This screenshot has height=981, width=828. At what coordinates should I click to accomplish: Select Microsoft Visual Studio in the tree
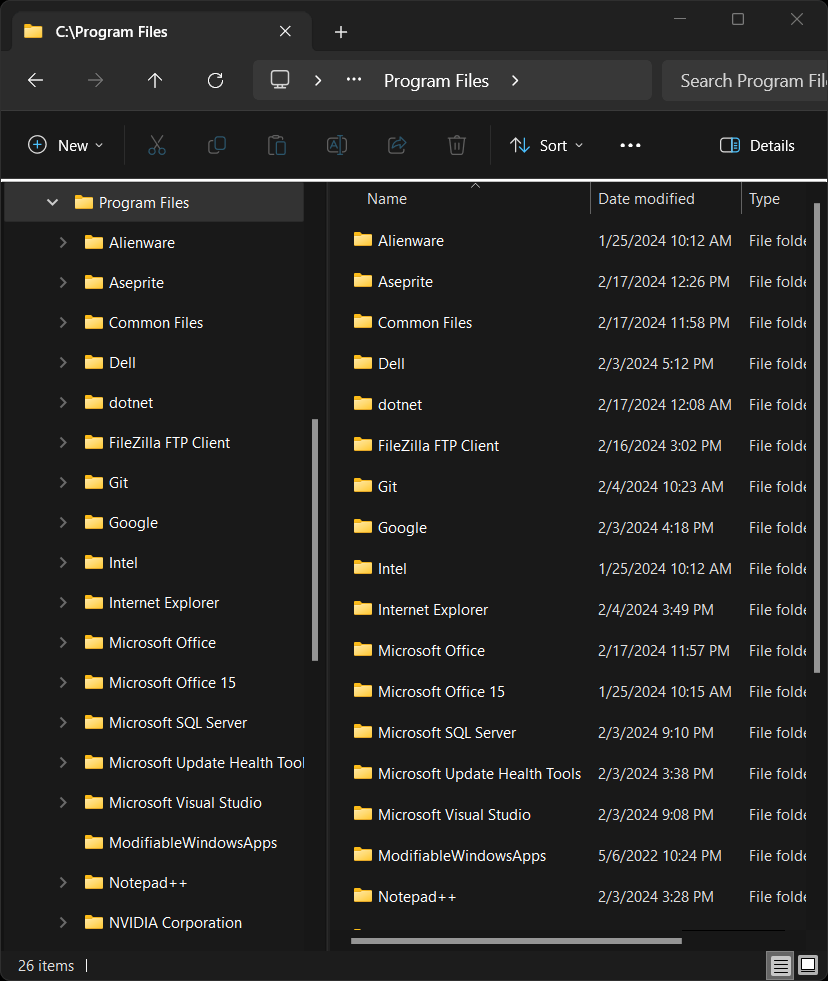pyautogui.click(x=185, y=803)
